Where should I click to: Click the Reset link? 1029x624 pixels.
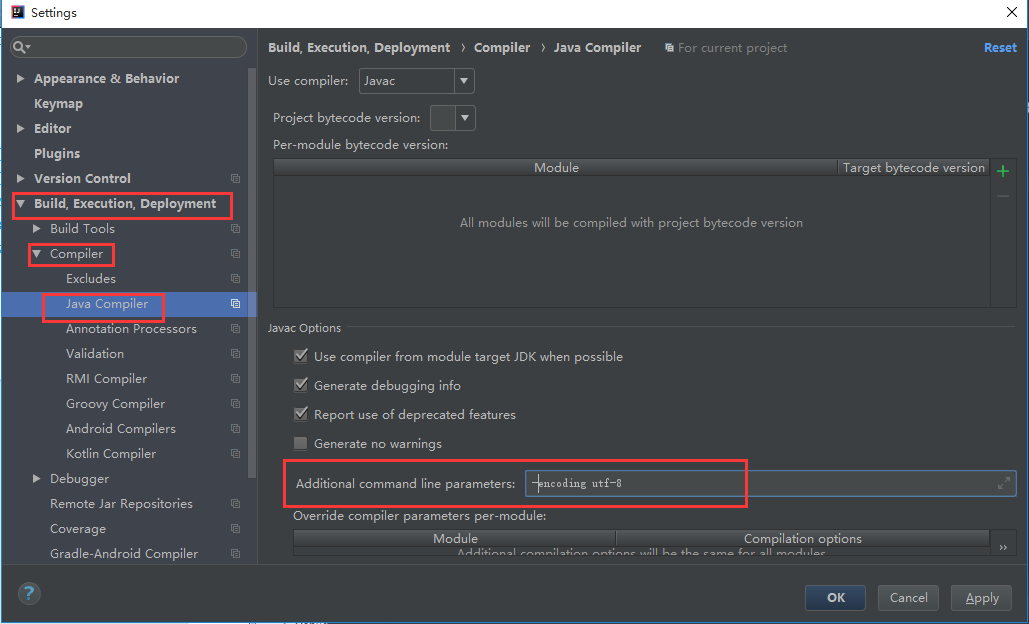(999, 48)
